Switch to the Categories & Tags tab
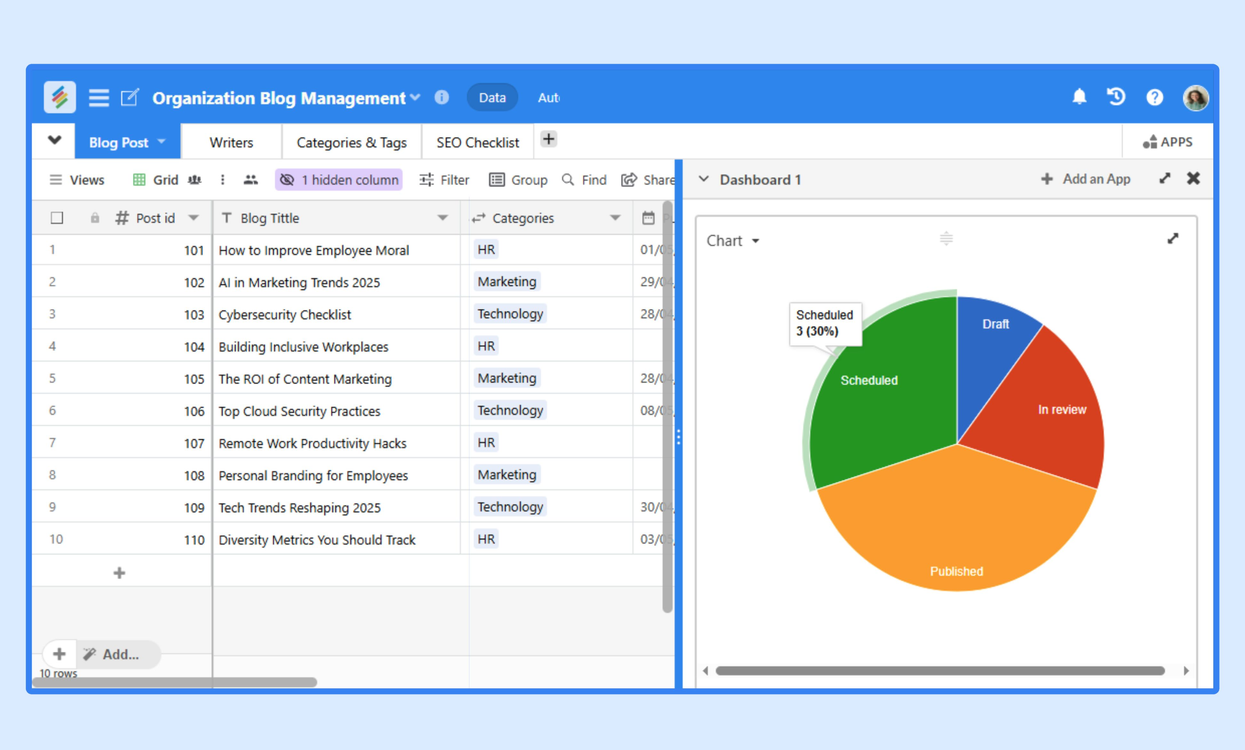Screen dimensions: 1245x750 coord(352,142)
